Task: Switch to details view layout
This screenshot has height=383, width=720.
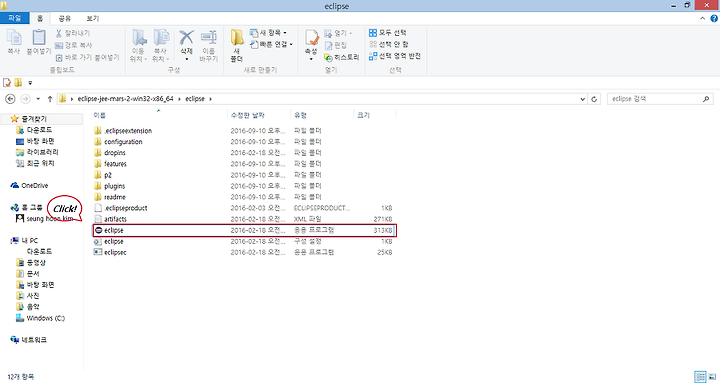Action: pos(701,377)
